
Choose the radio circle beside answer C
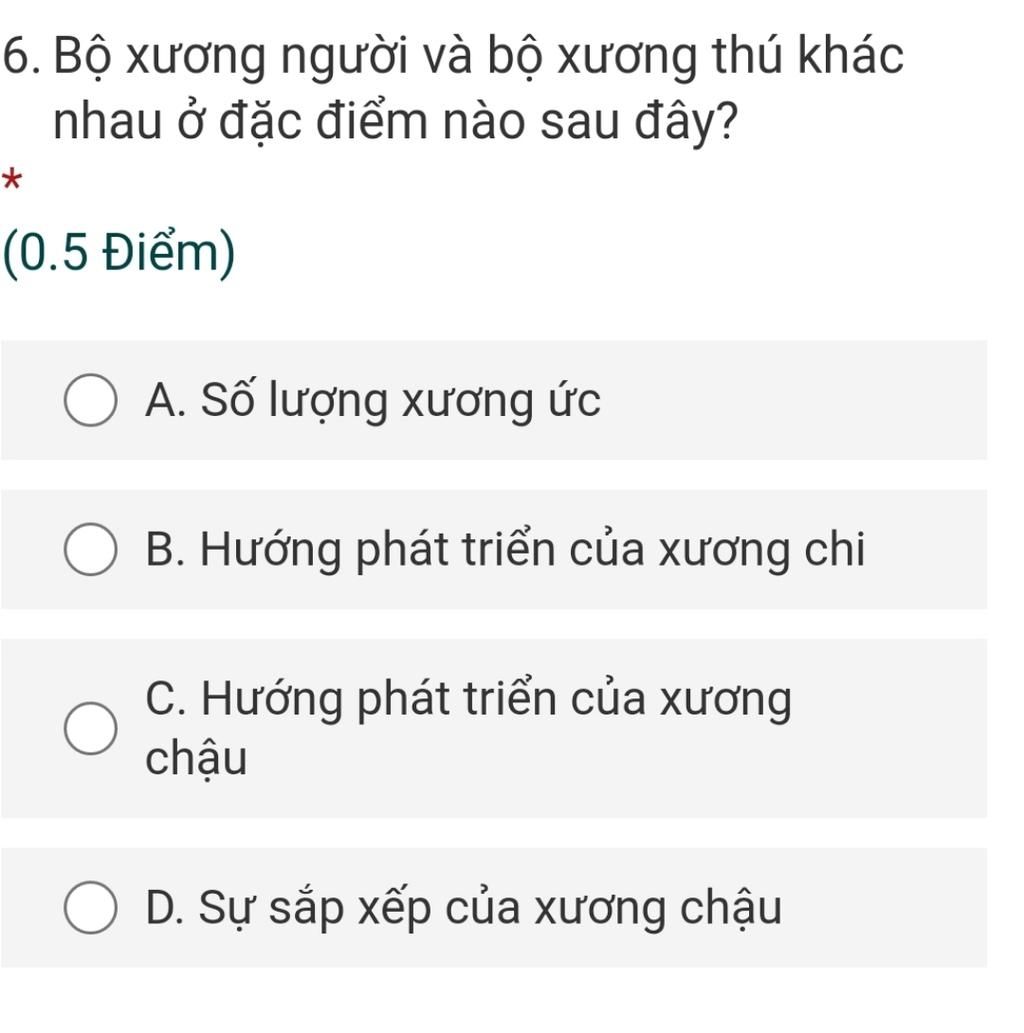[90, 728]
